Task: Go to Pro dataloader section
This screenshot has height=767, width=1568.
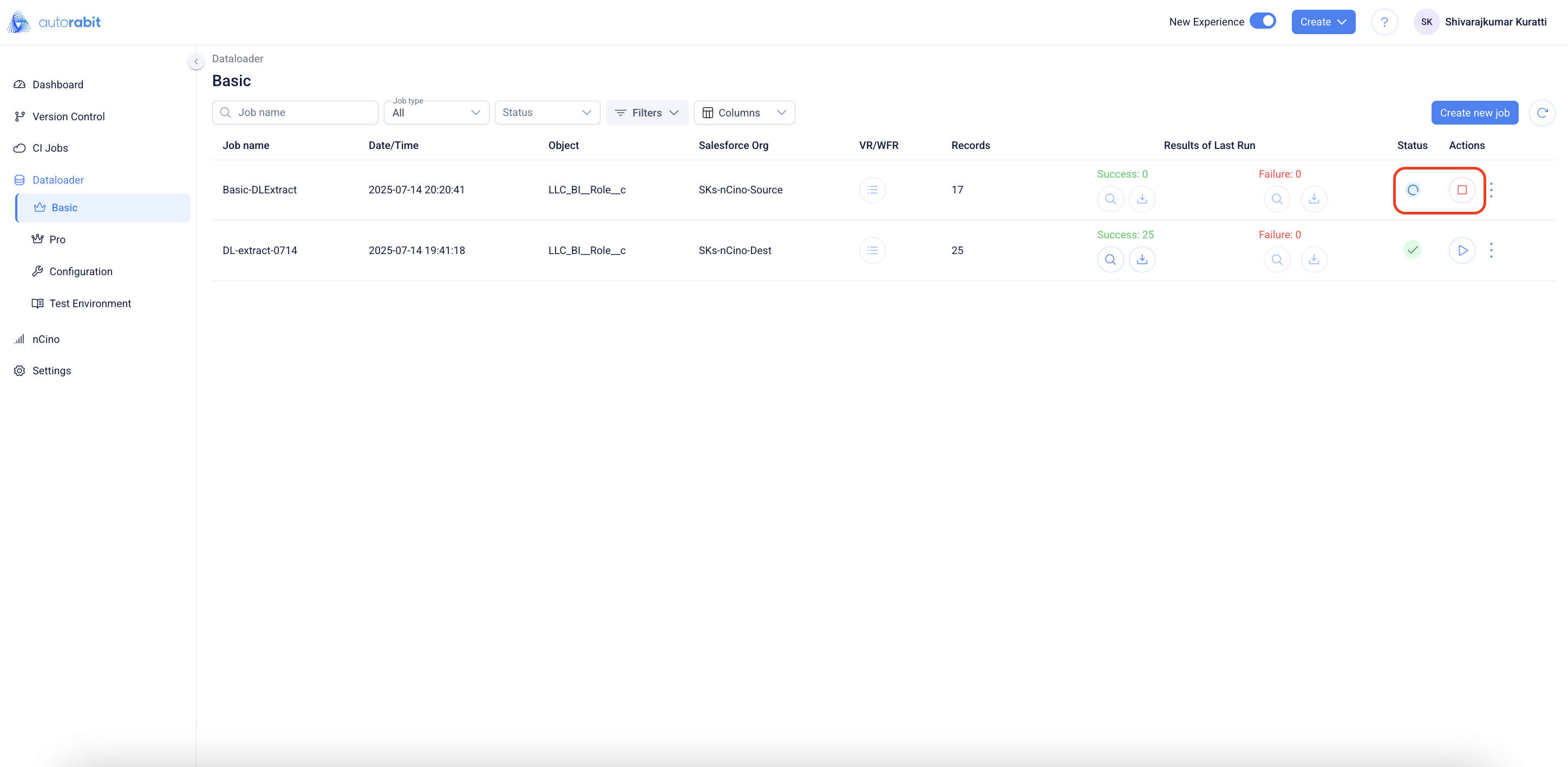Action: coord(57,239)
